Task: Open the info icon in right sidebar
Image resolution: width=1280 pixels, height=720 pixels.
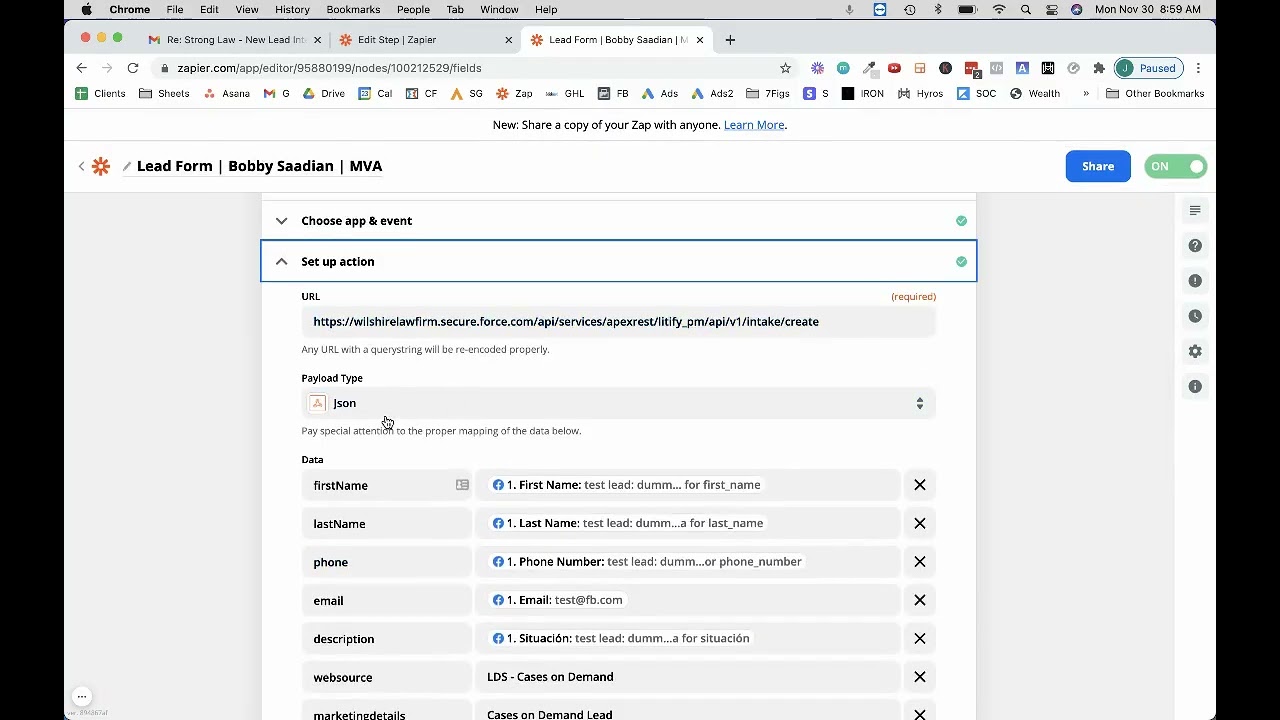Action: click(x=1195, y=387)
